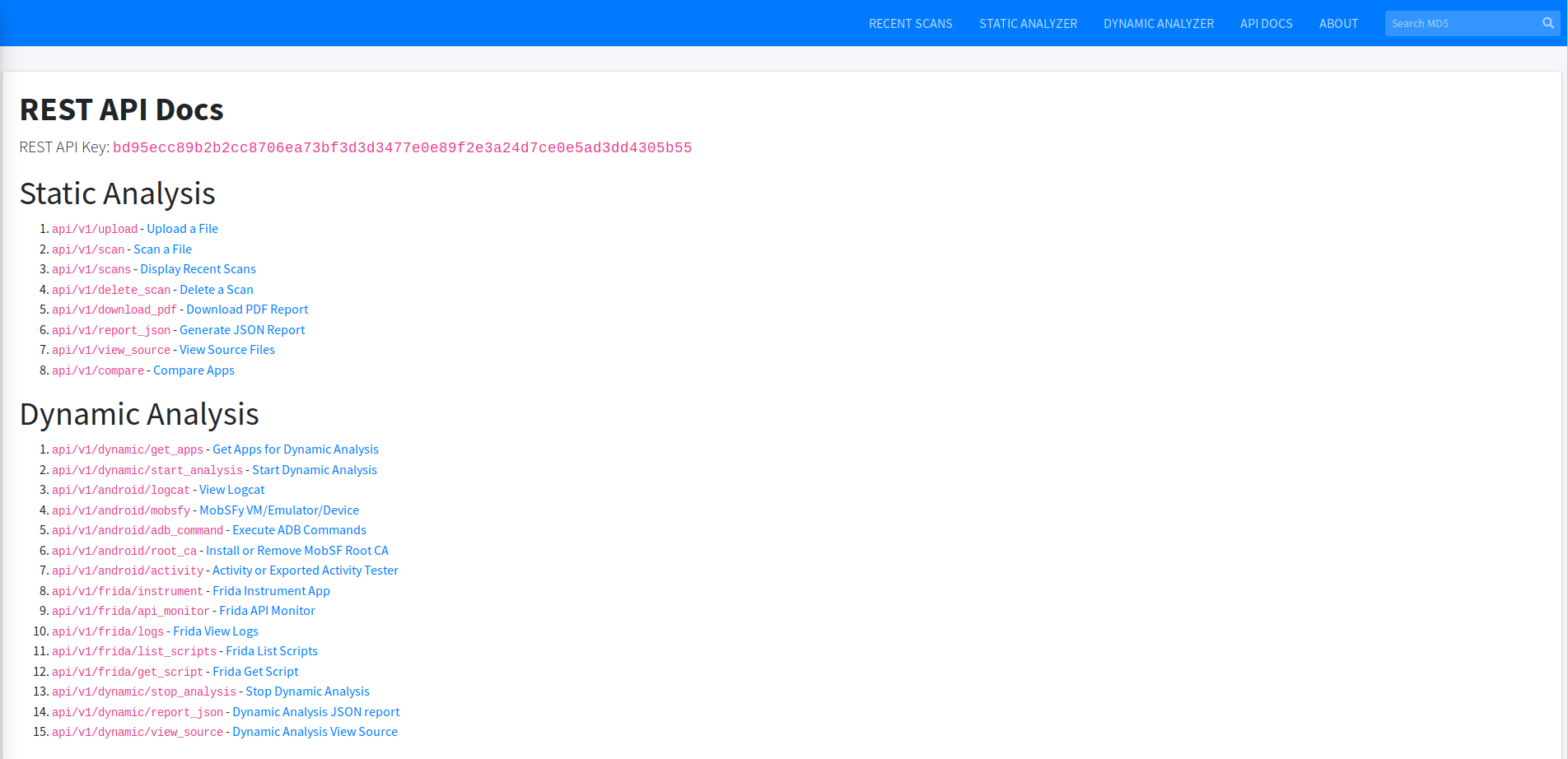Screen dimensions: 1568x759
Task: Open the Start Dynamic Analysis link
Action: [x=315, y=470]
